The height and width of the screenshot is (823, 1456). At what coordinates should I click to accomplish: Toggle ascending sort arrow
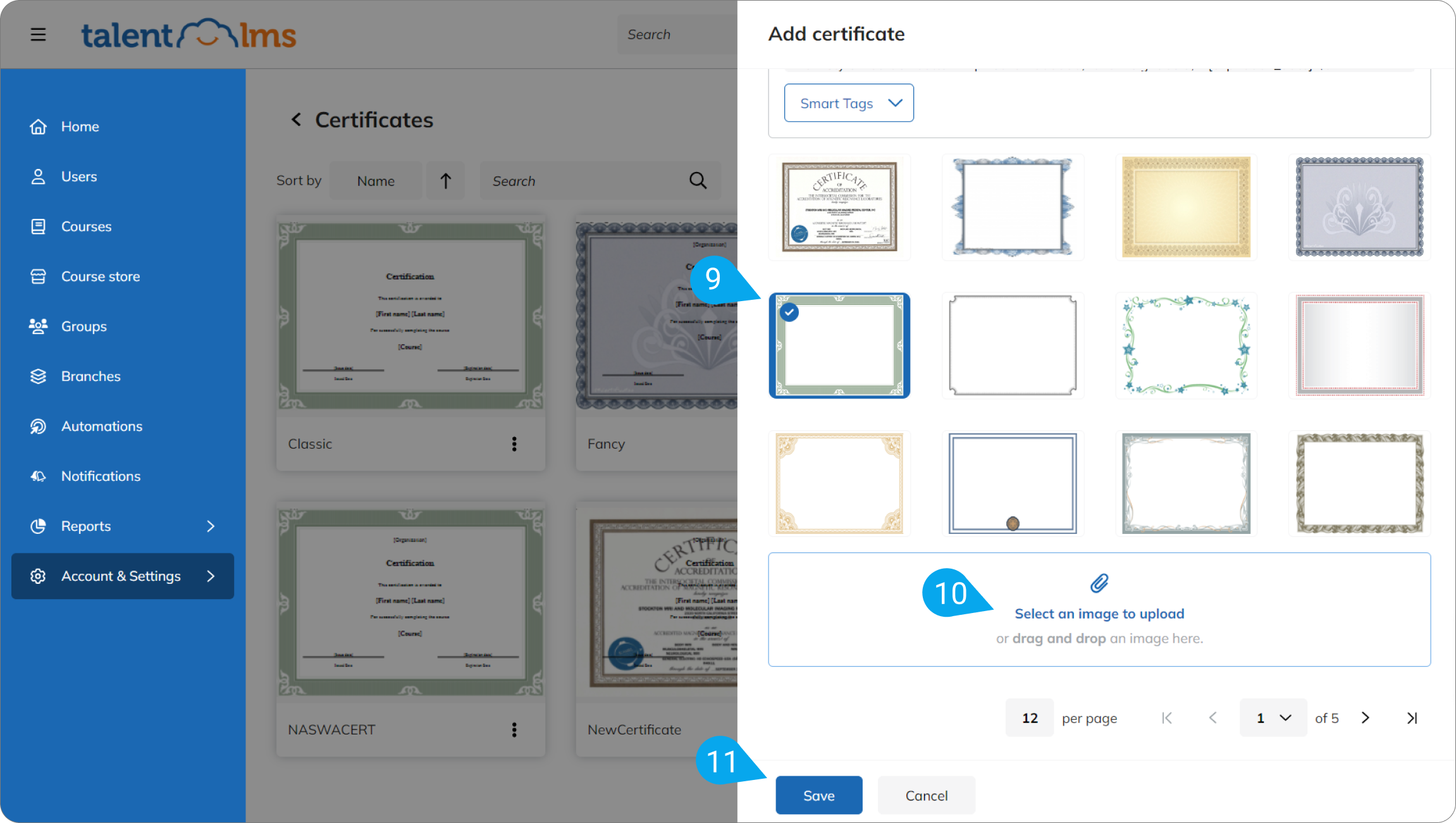click(x=445, y=181)
